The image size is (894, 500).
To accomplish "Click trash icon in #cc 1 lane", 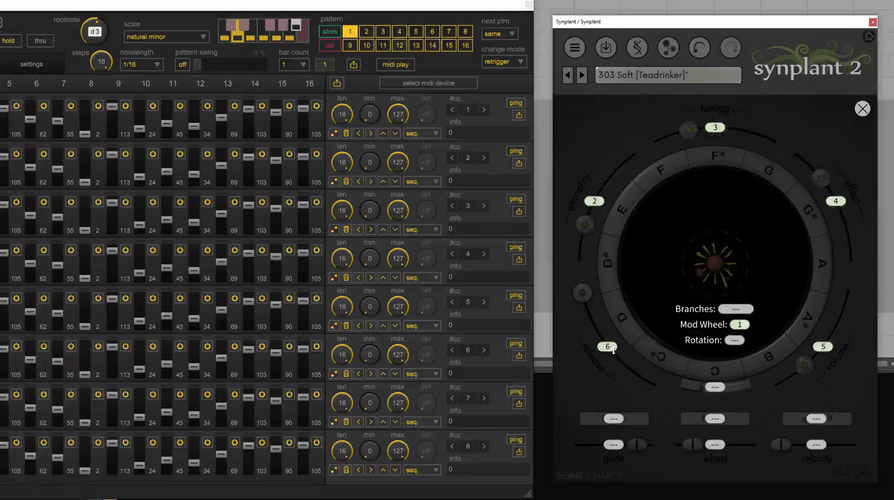I will [x=346, y=133].
